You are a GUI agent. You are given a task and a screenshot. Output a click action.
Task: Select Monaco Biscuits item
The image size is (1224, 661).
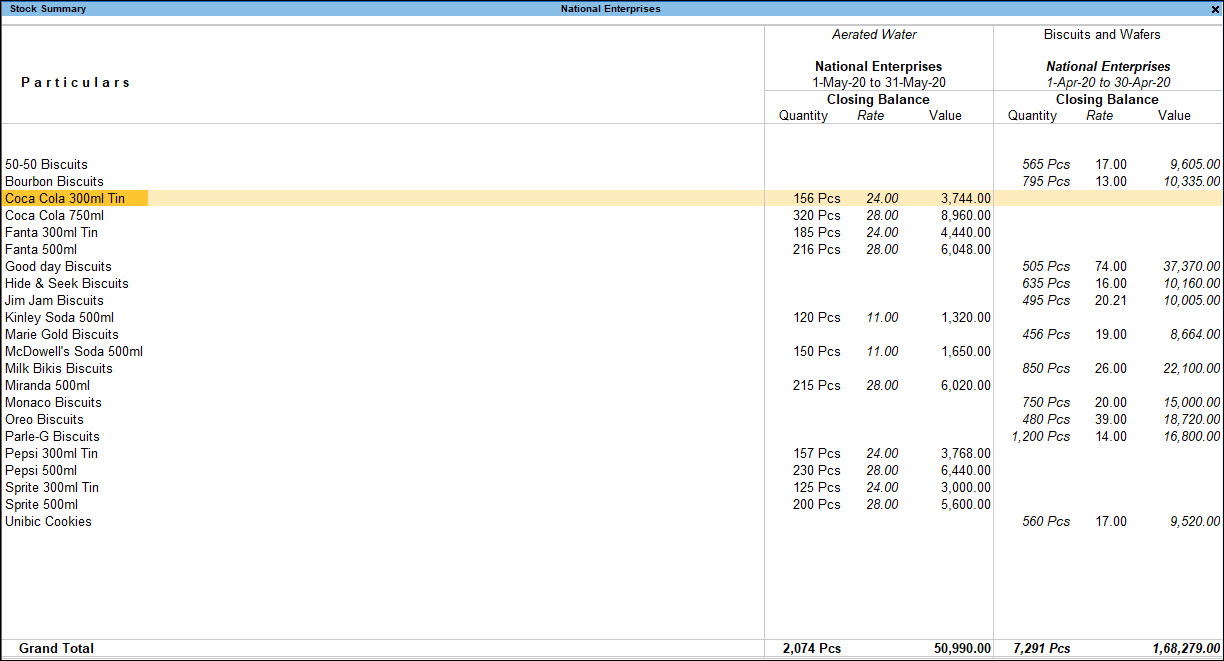click(x=53, y=402)
